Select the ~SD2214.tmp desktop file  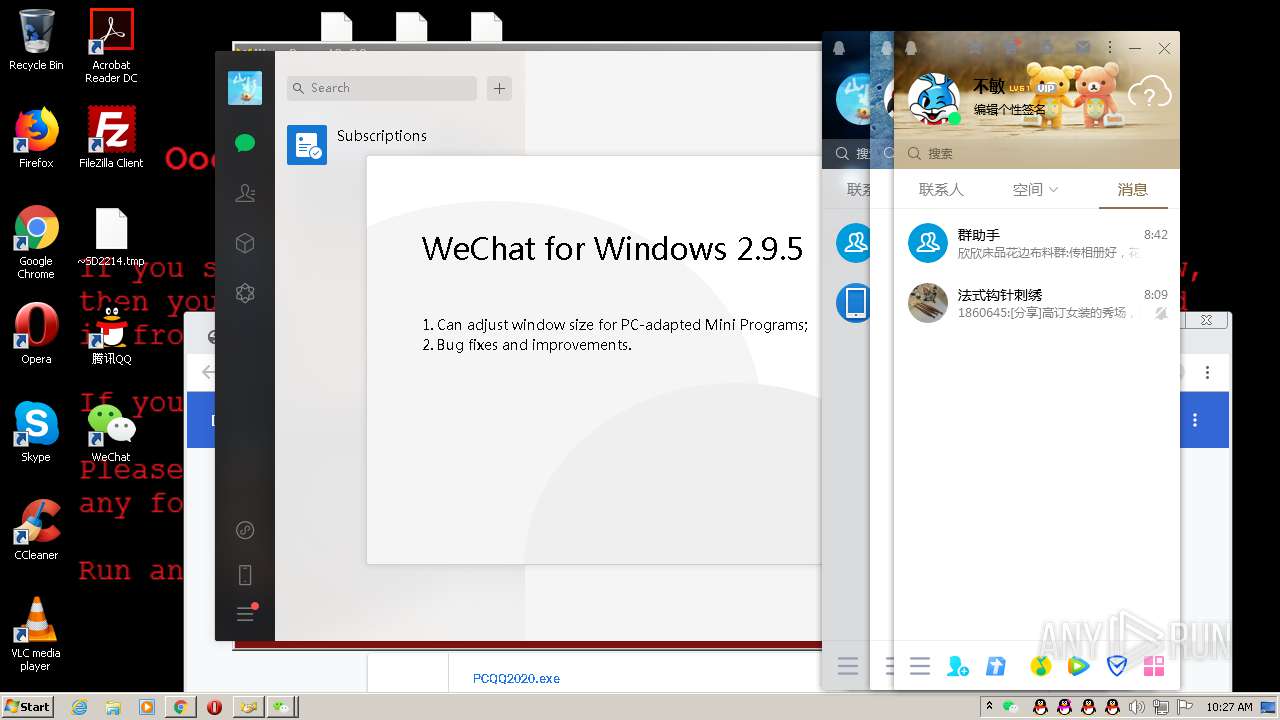pos(111,237)
